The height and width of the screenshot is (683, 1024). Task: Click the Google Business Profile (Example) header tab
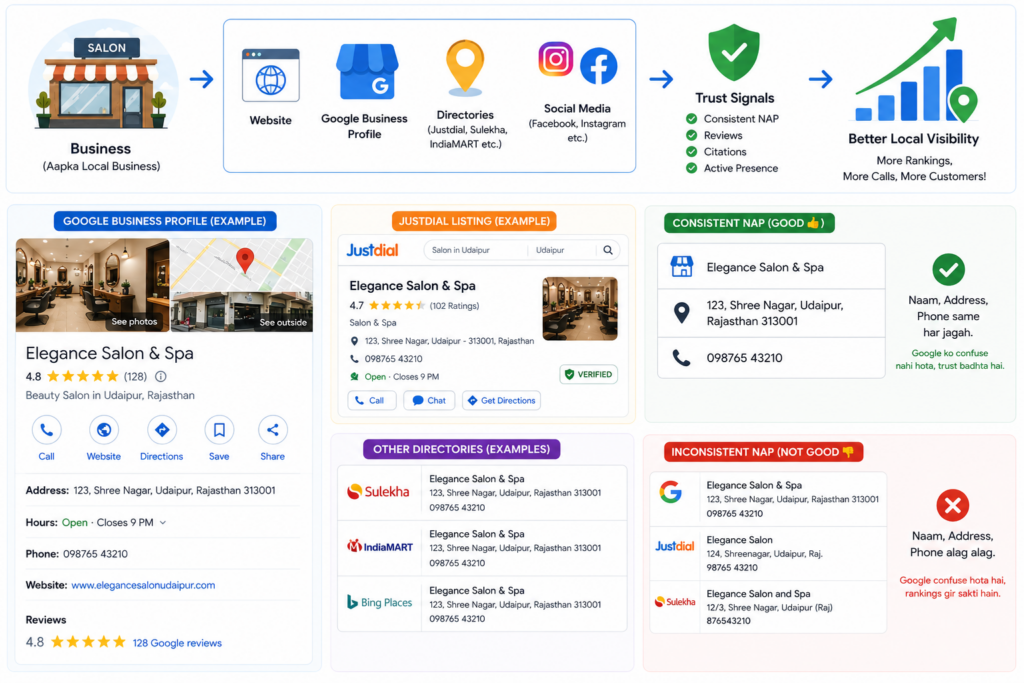pyautogui.click(x=165, y=221)
